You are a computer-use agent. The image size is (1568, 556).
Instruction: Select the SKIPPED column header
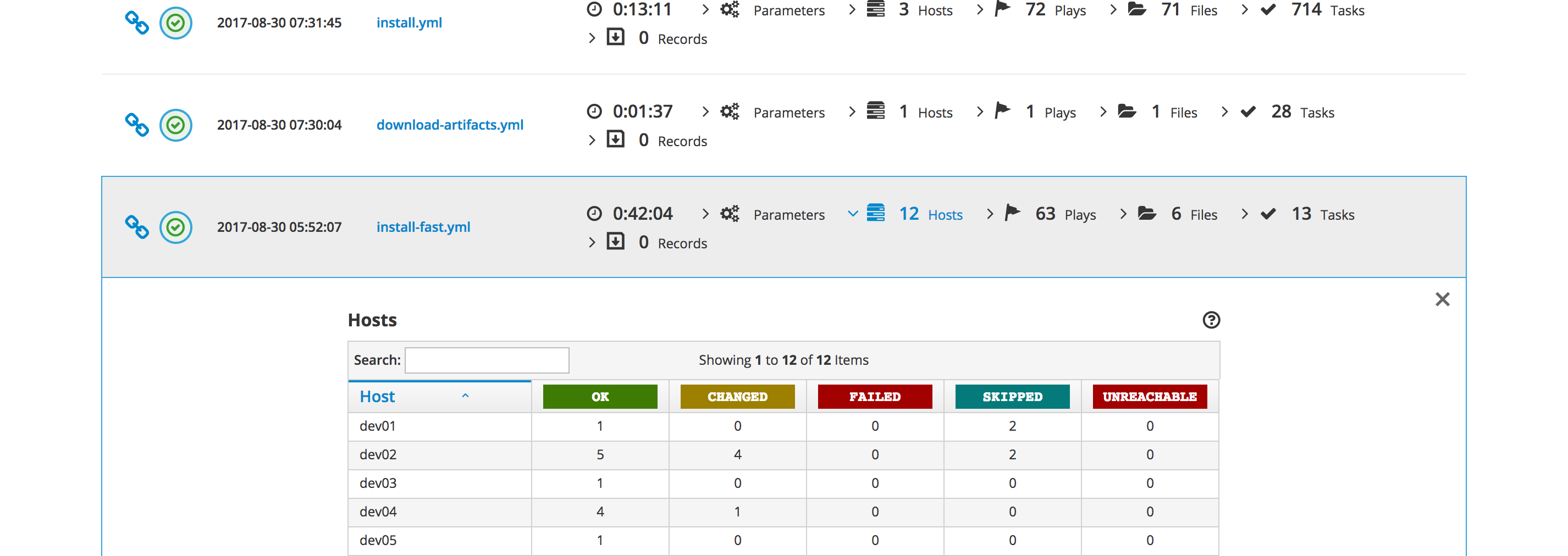1012,397
